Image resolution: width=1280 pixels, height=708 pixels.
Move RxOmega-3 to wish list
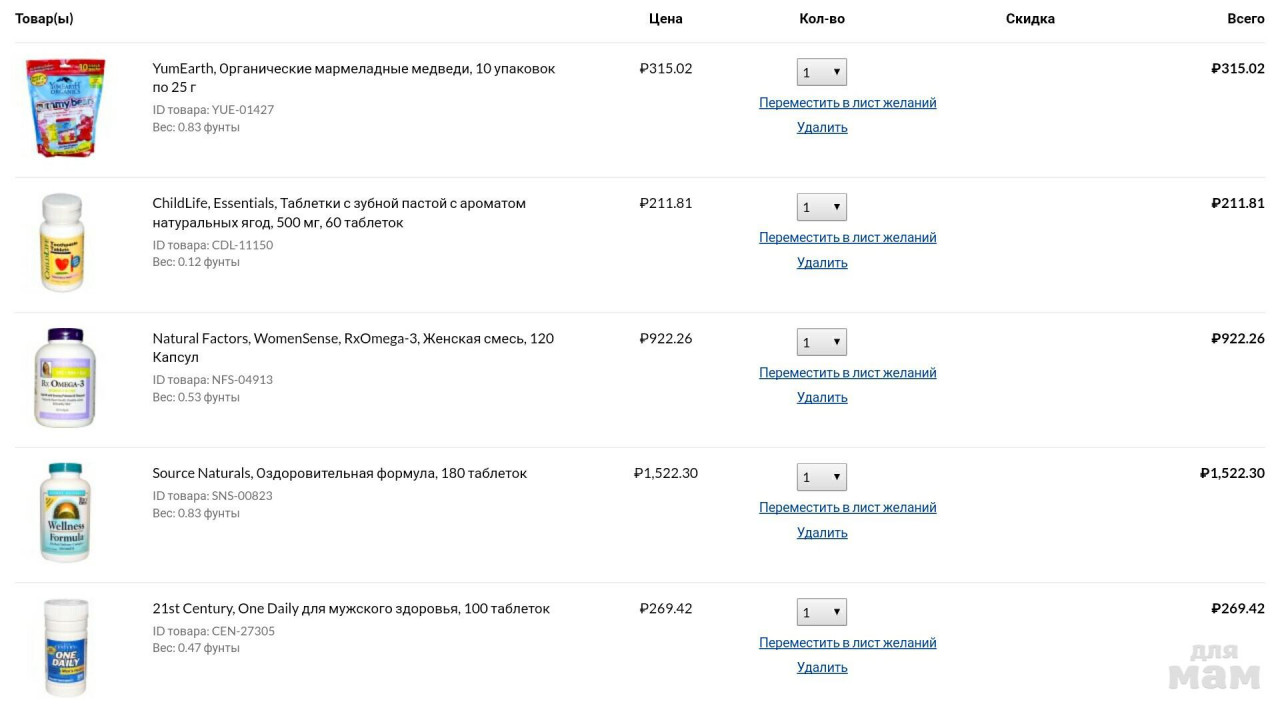pos(847,373)
